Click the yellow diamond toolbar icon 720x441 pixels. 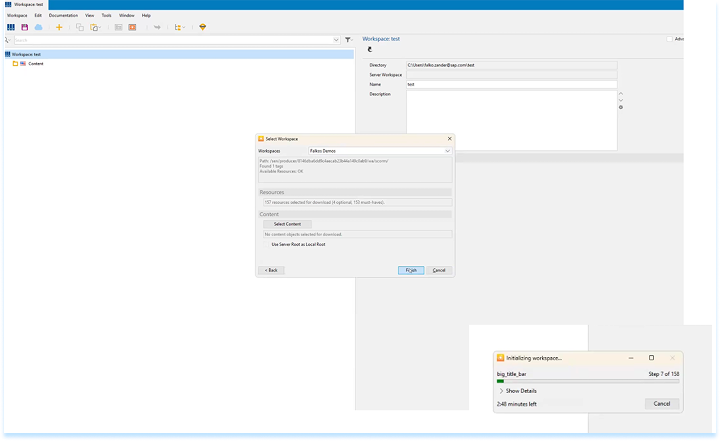click(202, 27)
